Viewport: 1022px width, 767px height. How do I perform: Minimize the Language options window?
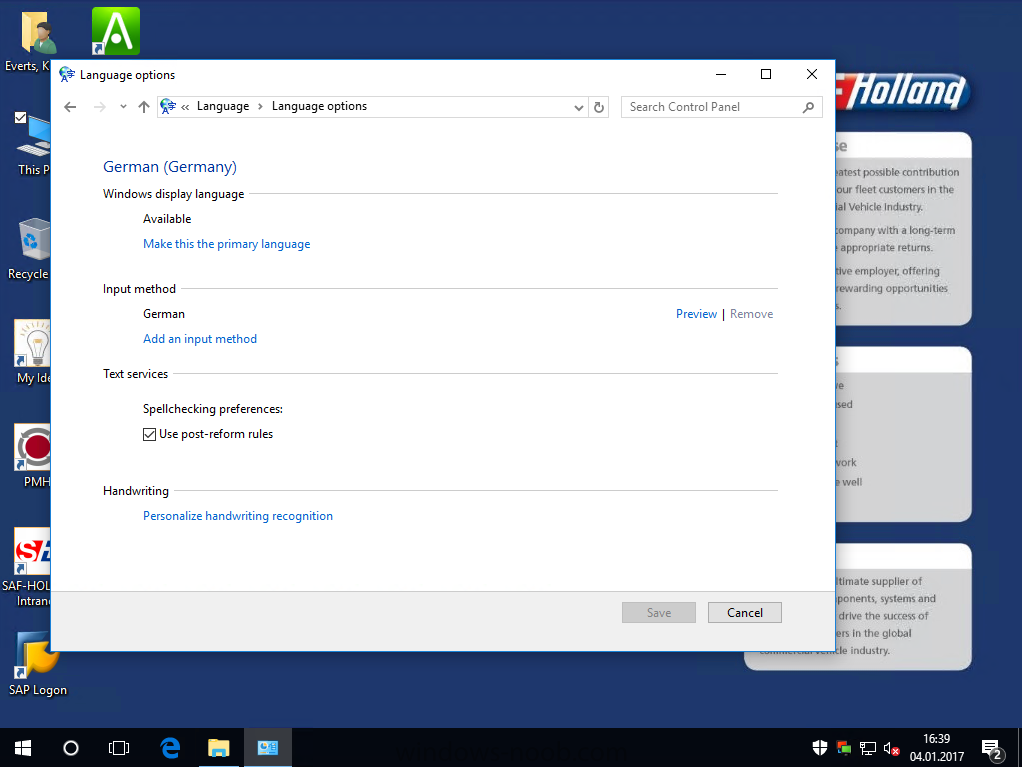click(x=721, y=74)
